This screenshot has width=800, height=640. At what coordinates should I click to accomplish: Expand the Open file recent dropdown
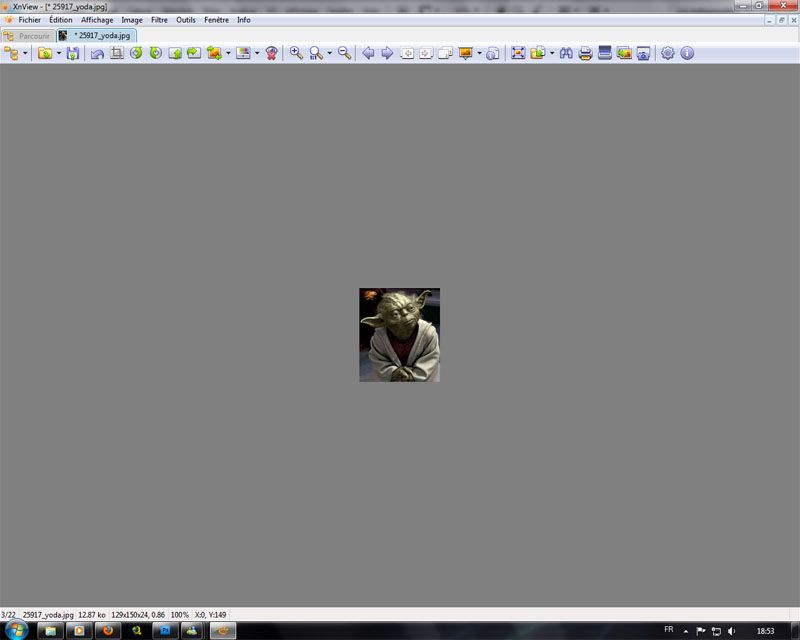tap(59, 53)
